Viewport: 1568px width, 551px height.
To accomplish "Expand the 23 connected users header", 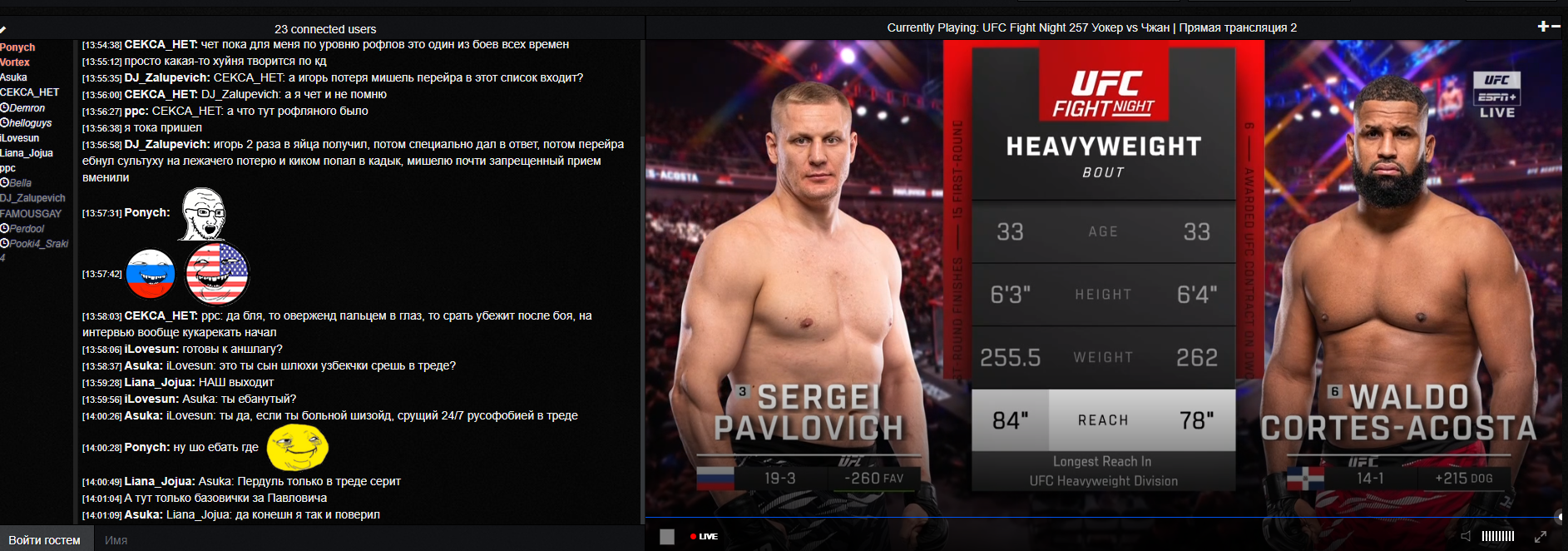I will [x=325, y=29].
